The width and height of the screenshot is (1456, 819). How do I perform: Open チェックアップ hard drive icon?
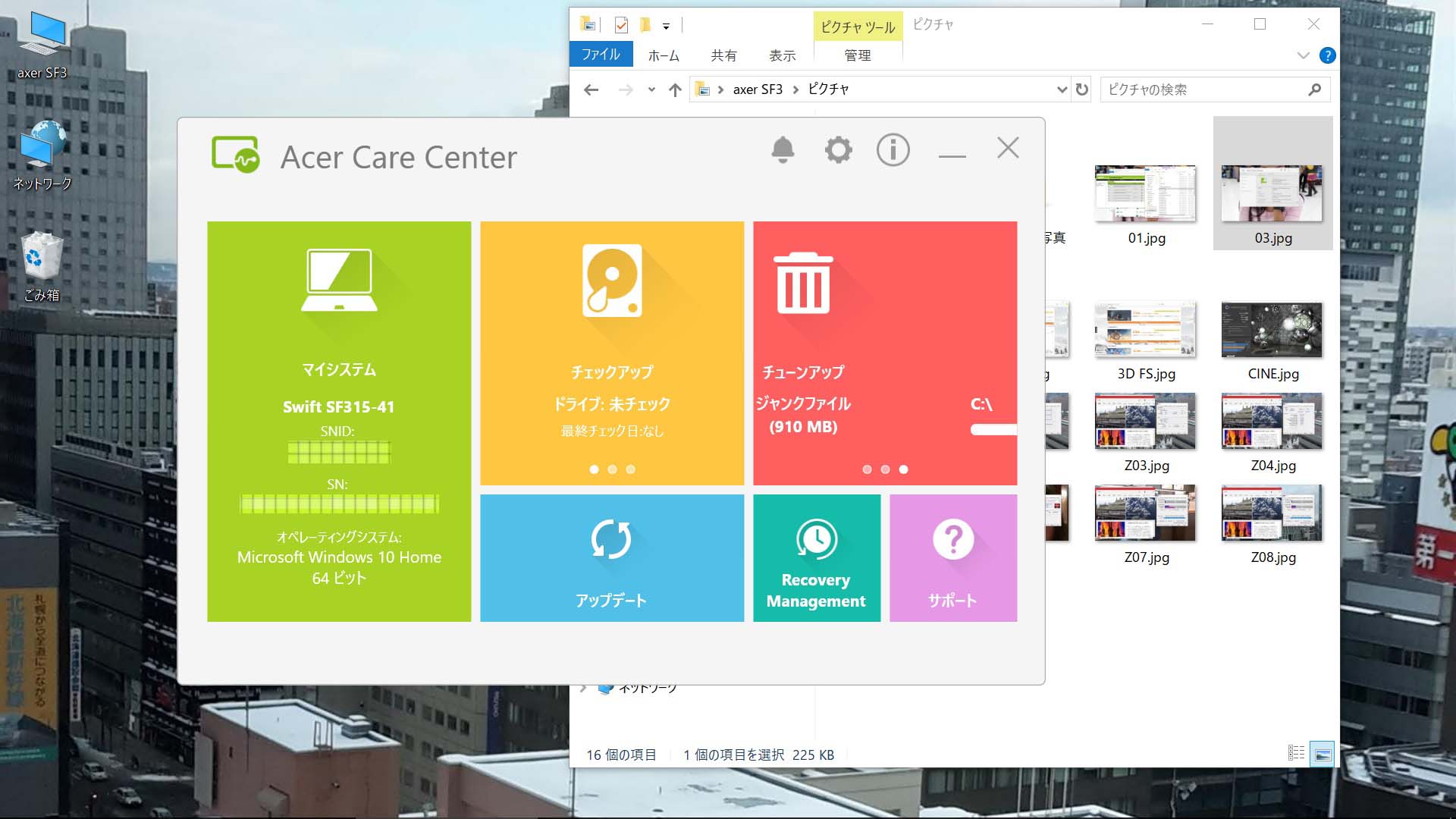(x=612, y=280)
